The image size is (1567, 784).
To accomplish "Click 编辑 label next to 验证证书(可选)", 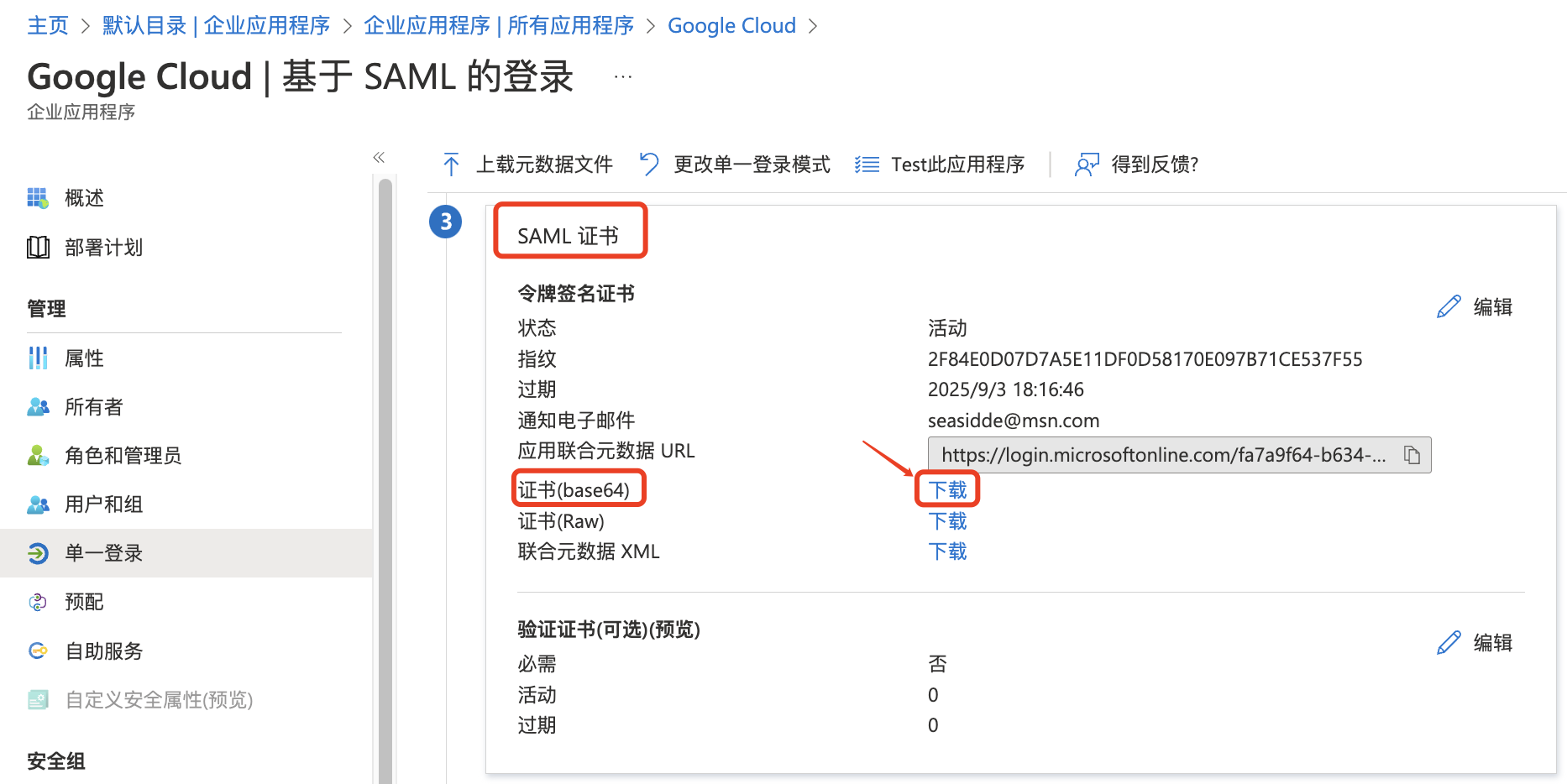I will (1493, 643).
